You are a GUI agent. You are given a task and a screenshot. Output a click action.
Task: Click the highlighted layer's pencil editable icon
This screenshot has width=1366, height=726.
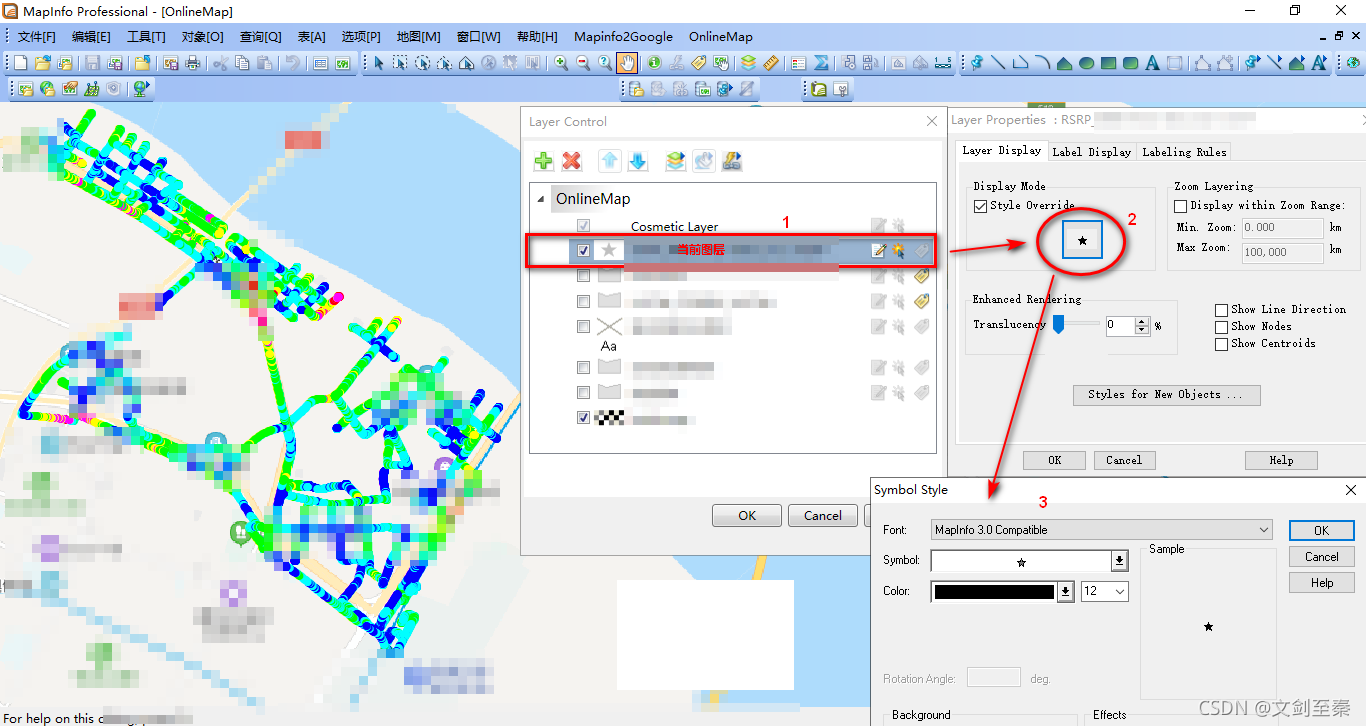pyautogui.click(x=879, y=250)
